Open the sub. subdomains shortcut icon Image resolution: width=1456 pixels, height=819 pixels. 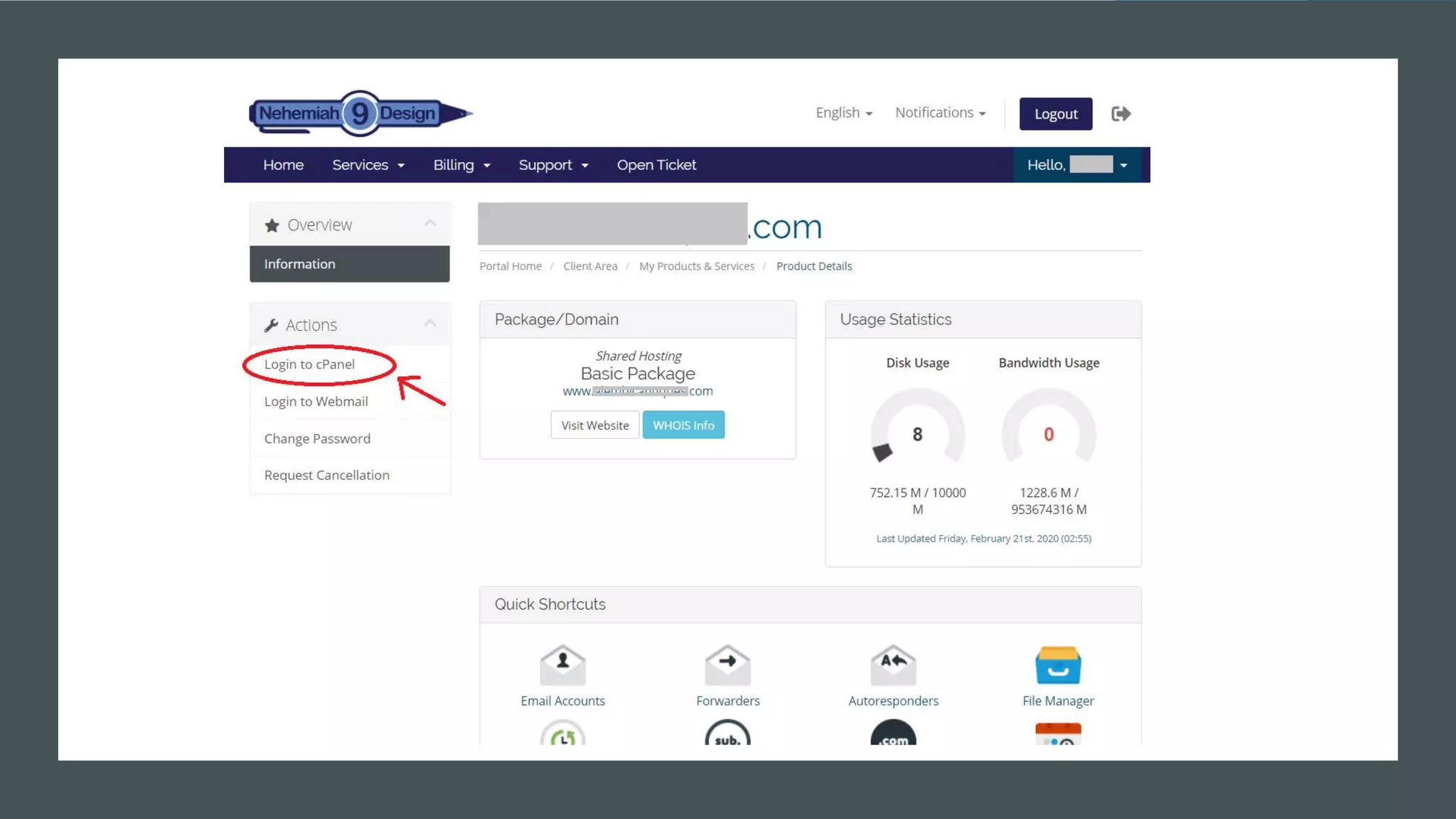coord(727,735)
